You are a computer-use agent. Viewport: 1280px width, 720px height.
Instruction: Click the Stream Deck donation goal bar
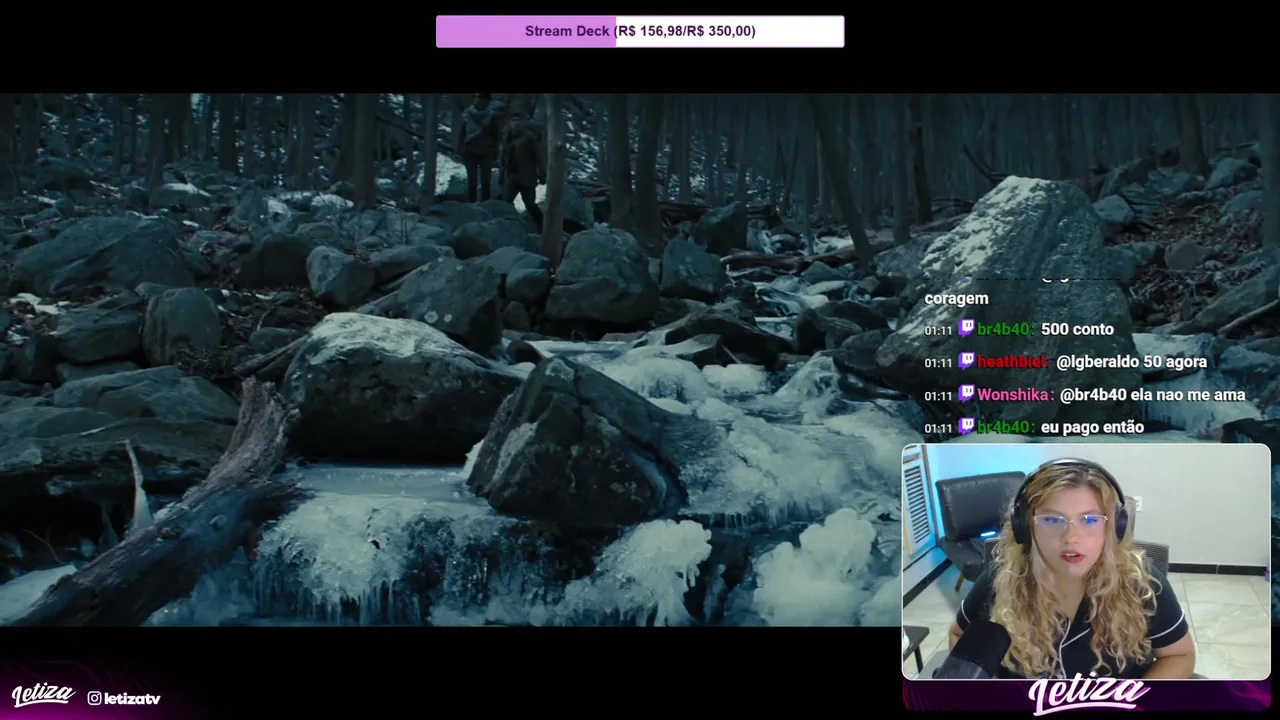tap(640, 31)
